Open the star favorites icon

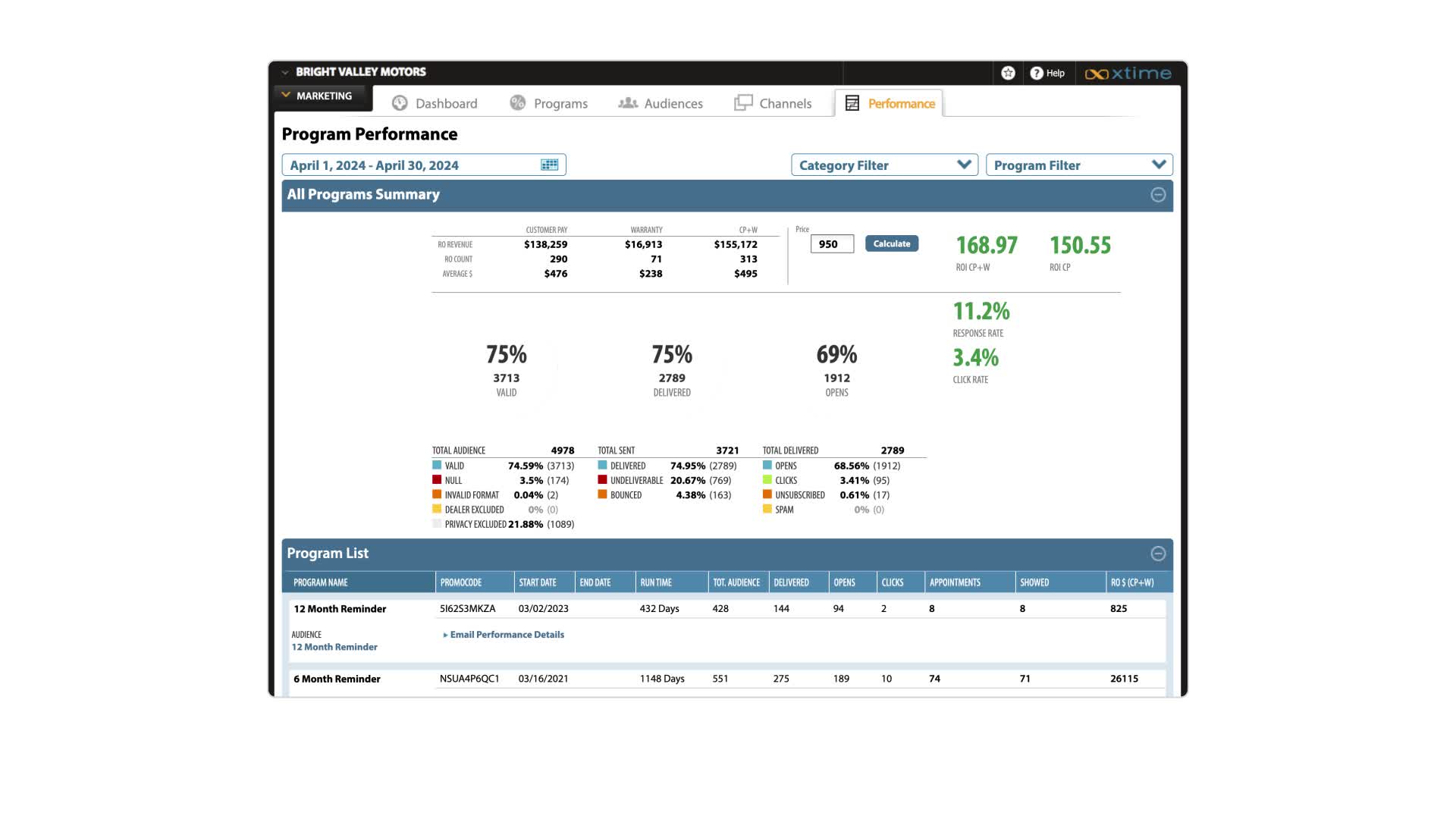(1009, 73)
